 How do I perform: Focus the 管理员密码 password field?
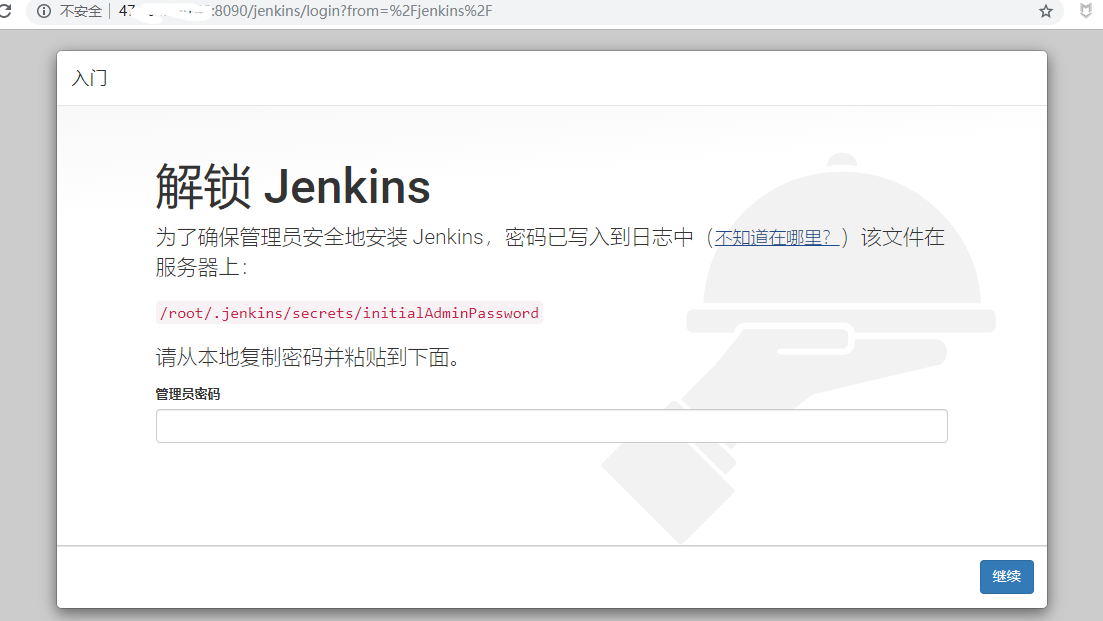coord(552,426)
